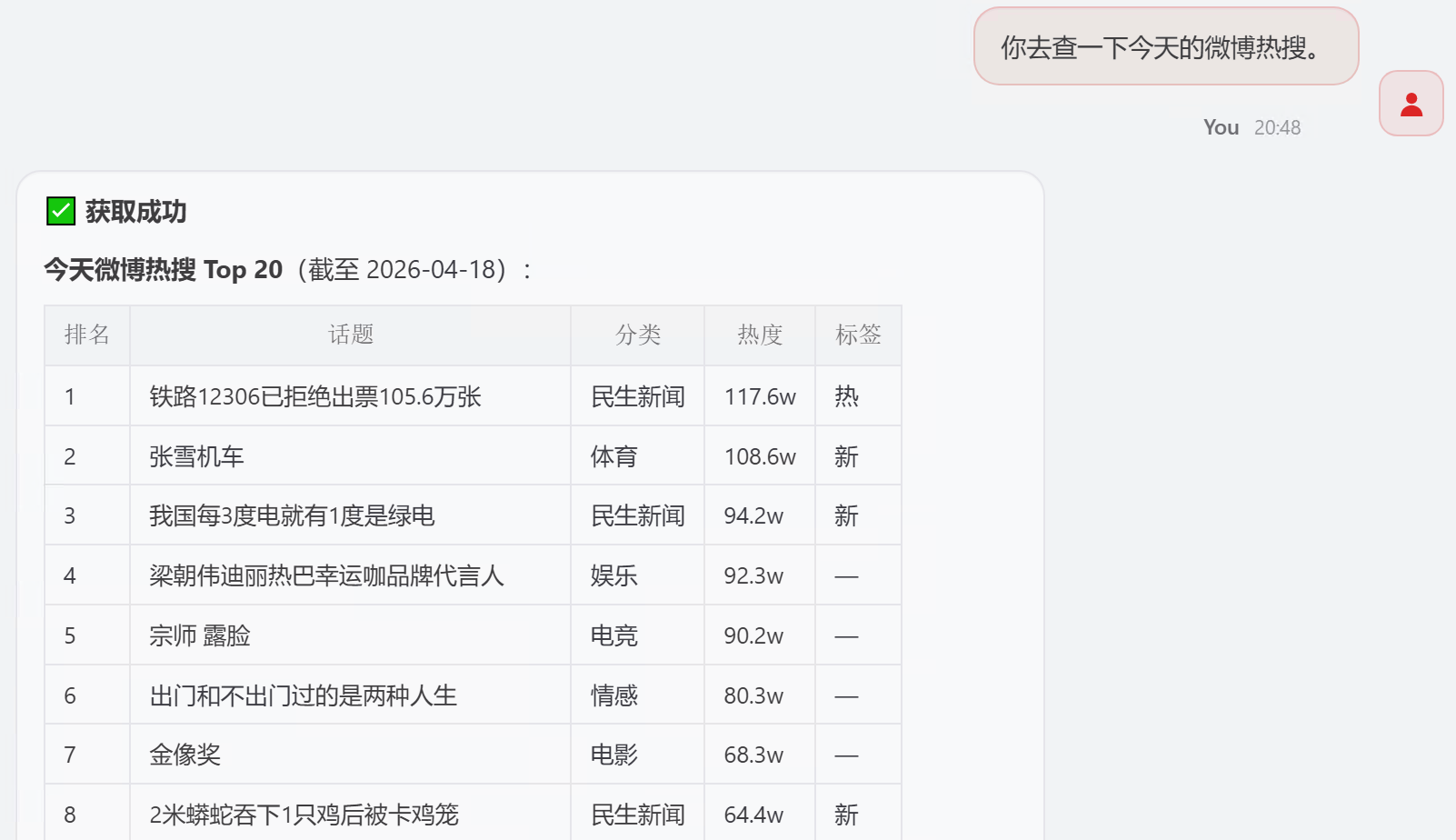Click the 20:48 timestamp
Image resolution: width=1456 pixels, height=840 pixels.
point(1277,127)
